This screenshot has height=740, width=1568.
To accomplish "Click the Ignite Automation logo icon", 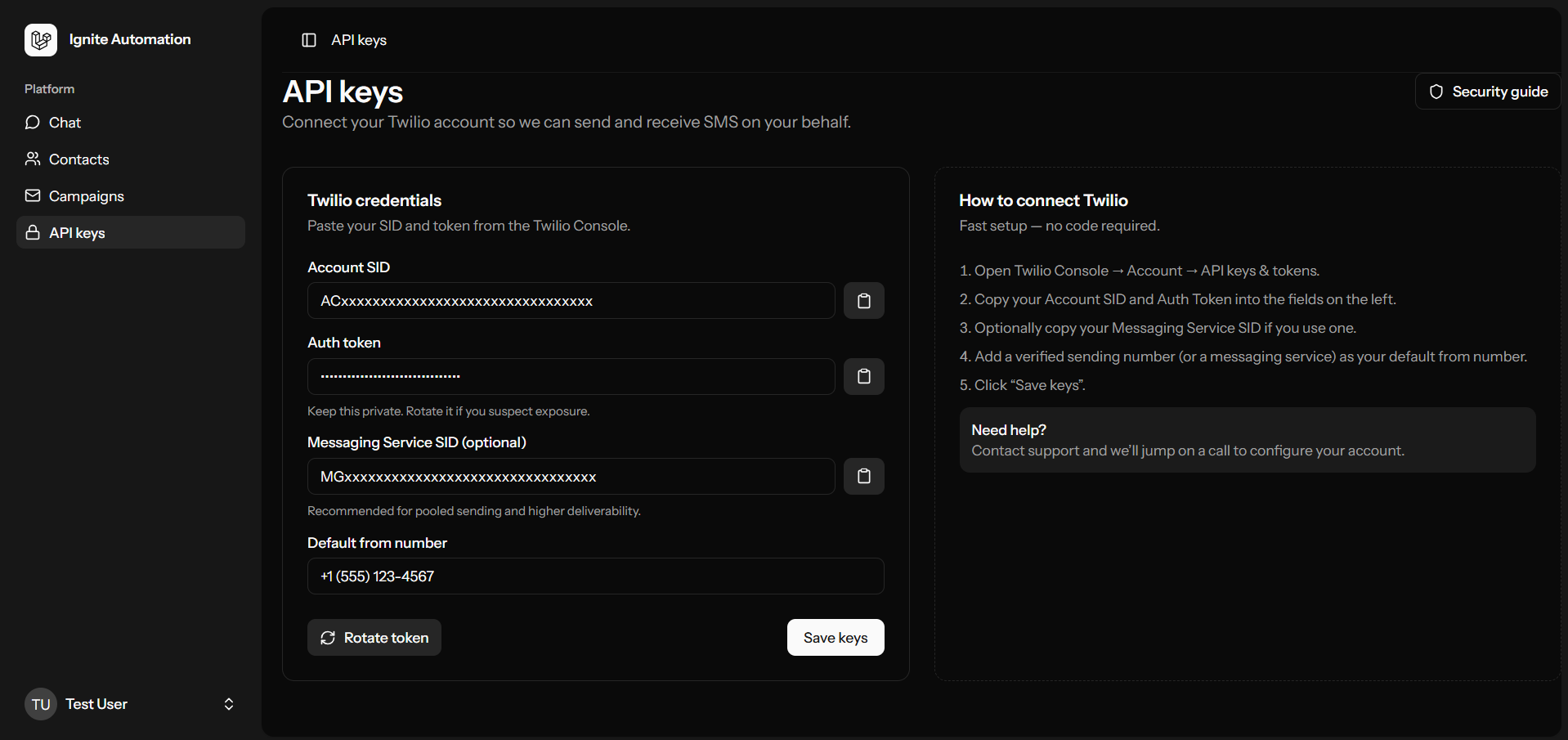I will click(x=41, y=40).
